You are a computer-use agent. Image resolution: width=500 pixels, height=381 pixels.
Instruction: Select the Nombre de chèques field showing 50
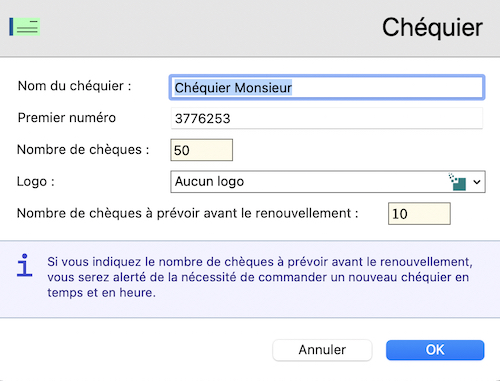(202, 150)
